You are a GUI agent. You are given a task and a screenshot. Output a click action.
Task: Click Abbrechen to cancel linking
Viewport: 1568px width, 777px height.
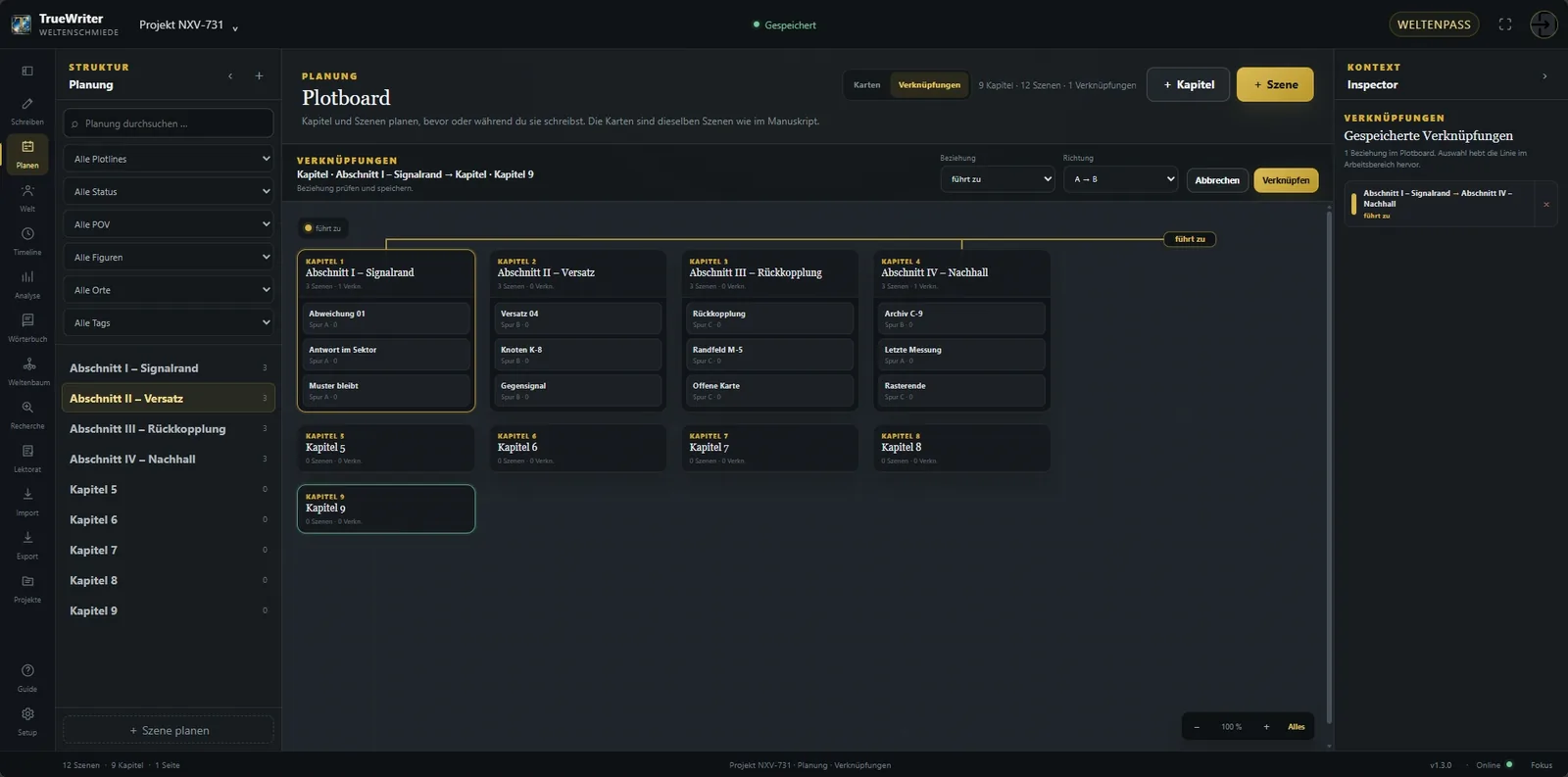click(x=1217, y=180)
